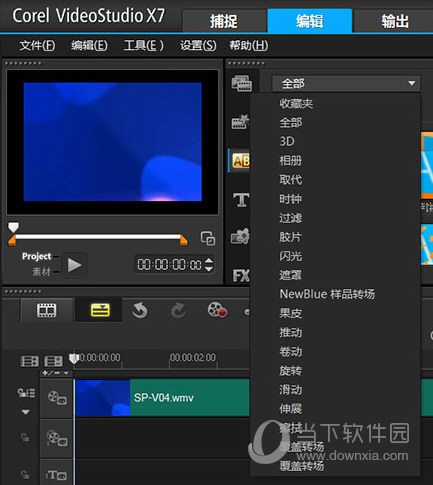Open the 帮助(H) menu
Viewport: 433px width, 485px height.
pyautogui.click(x=249, y=45)
